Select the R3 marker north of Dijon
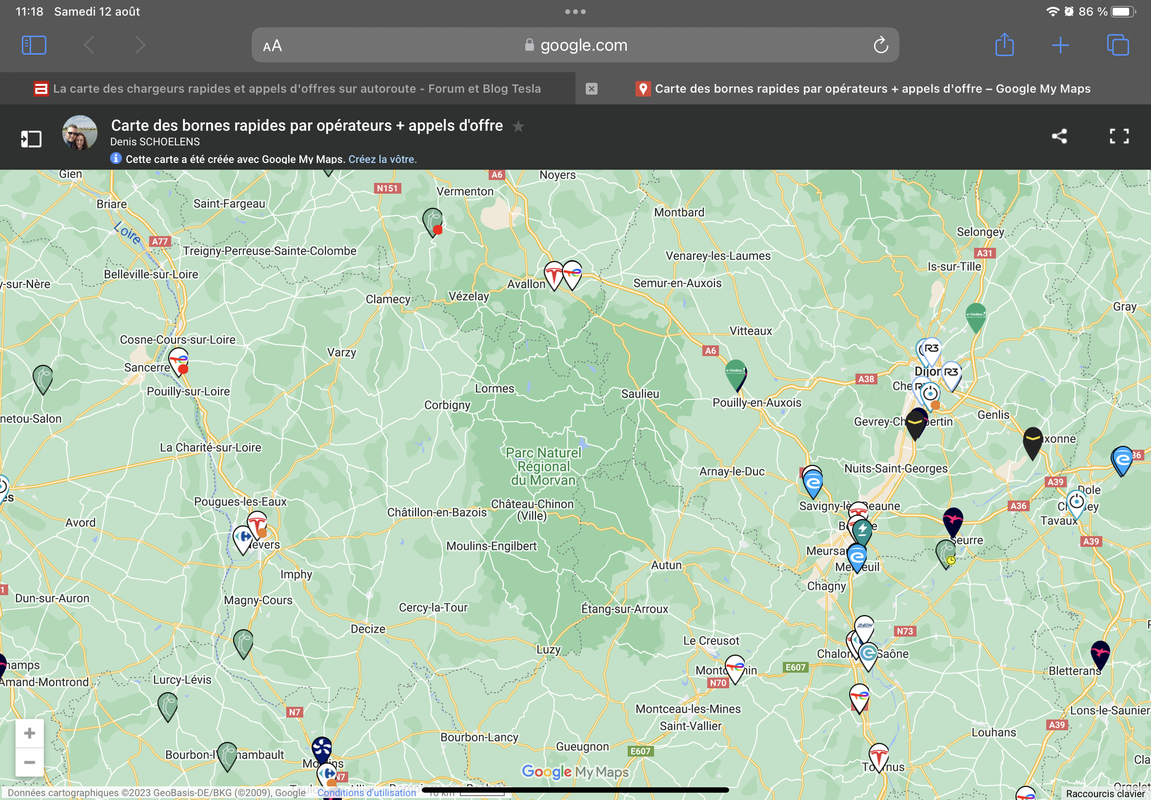1151x800 pixels. pyautogui.click(x=930, y=352)
